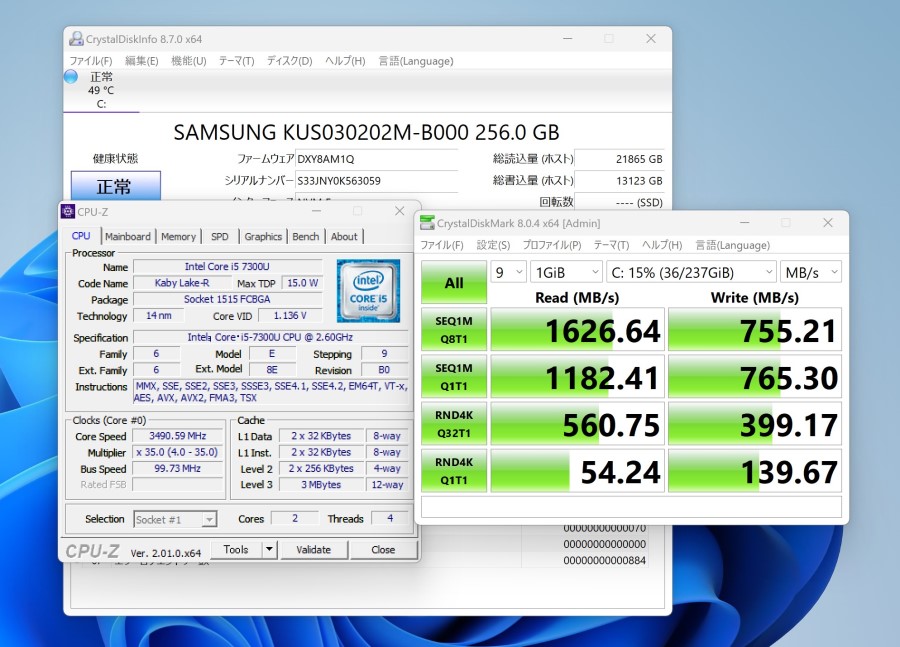900x647 pixels.
Task: Open the unit dropdown showing MB/s
Action: pyautogui.click(x=810, y=272)
